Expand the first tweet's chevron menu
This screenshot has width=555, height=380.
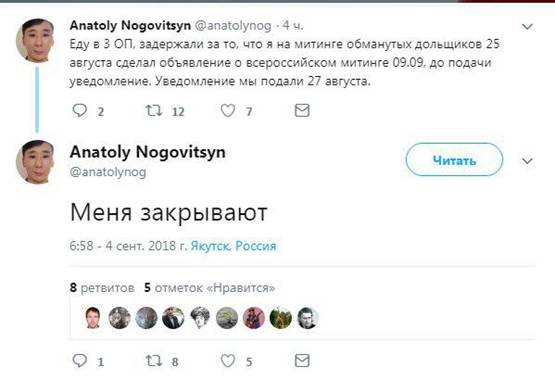pos(527,27)
